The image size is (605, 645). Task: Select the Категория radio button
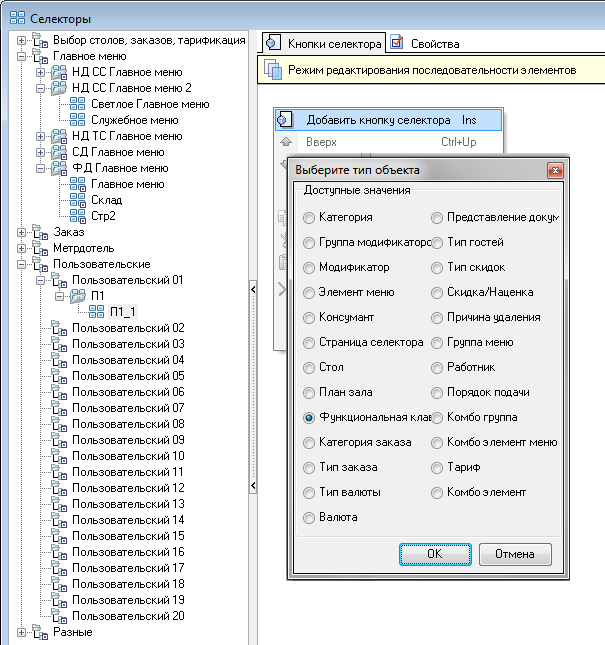[309, 217]
